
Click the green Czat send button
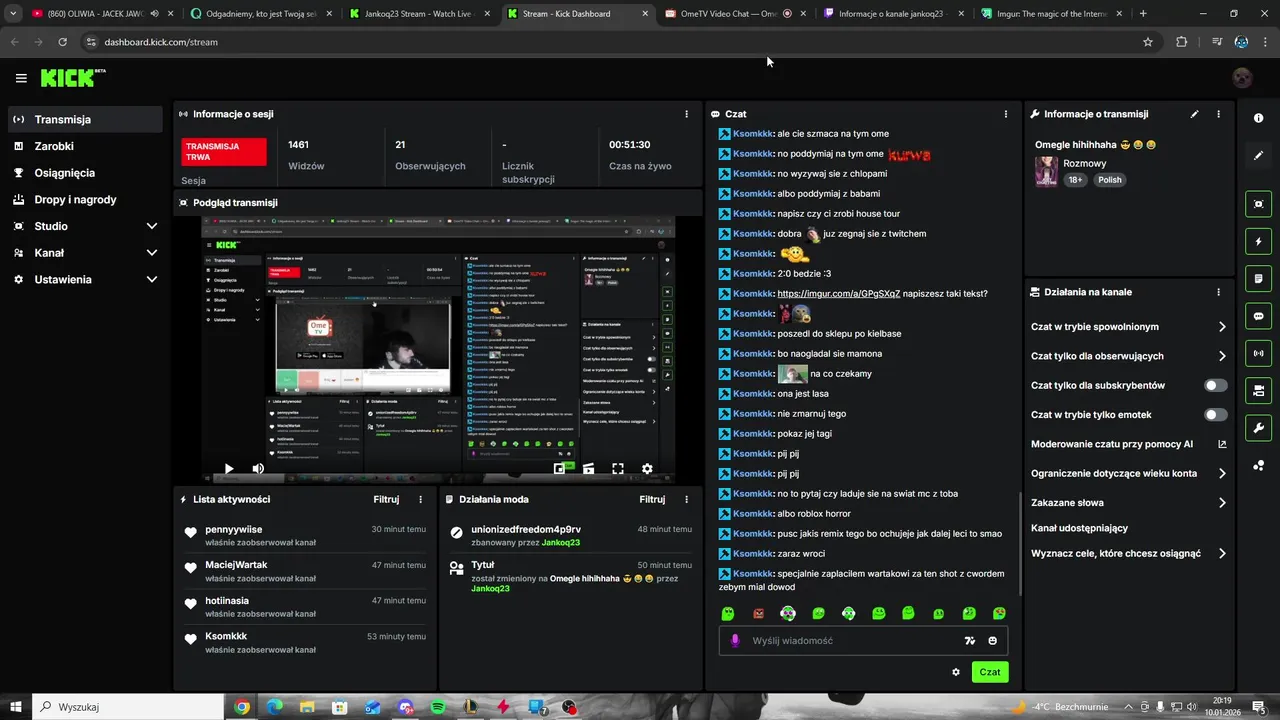tap(990, 672)
